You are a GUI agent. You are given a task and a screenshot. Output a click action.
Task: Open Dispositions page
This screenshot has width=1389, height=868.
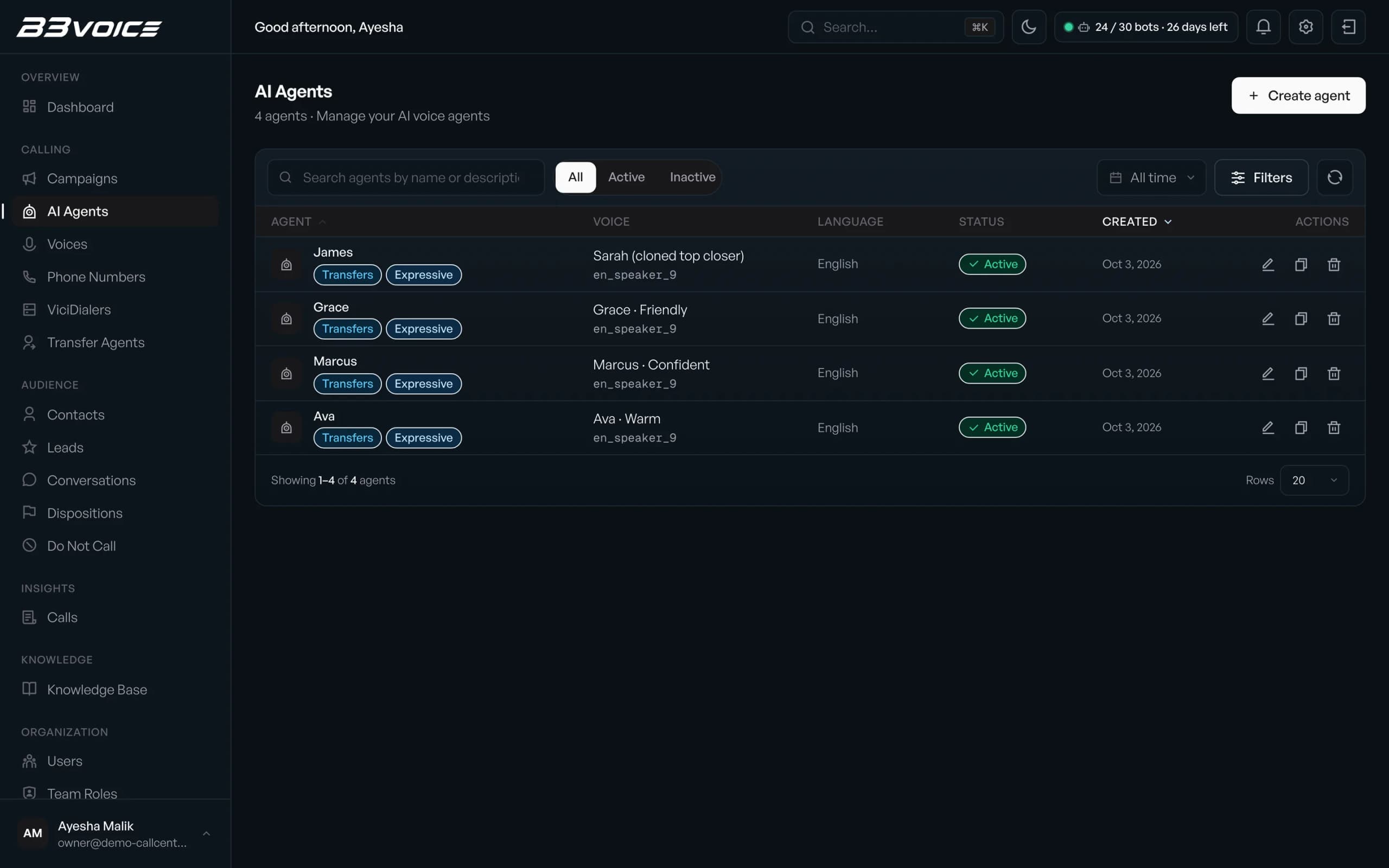[115, 513]
